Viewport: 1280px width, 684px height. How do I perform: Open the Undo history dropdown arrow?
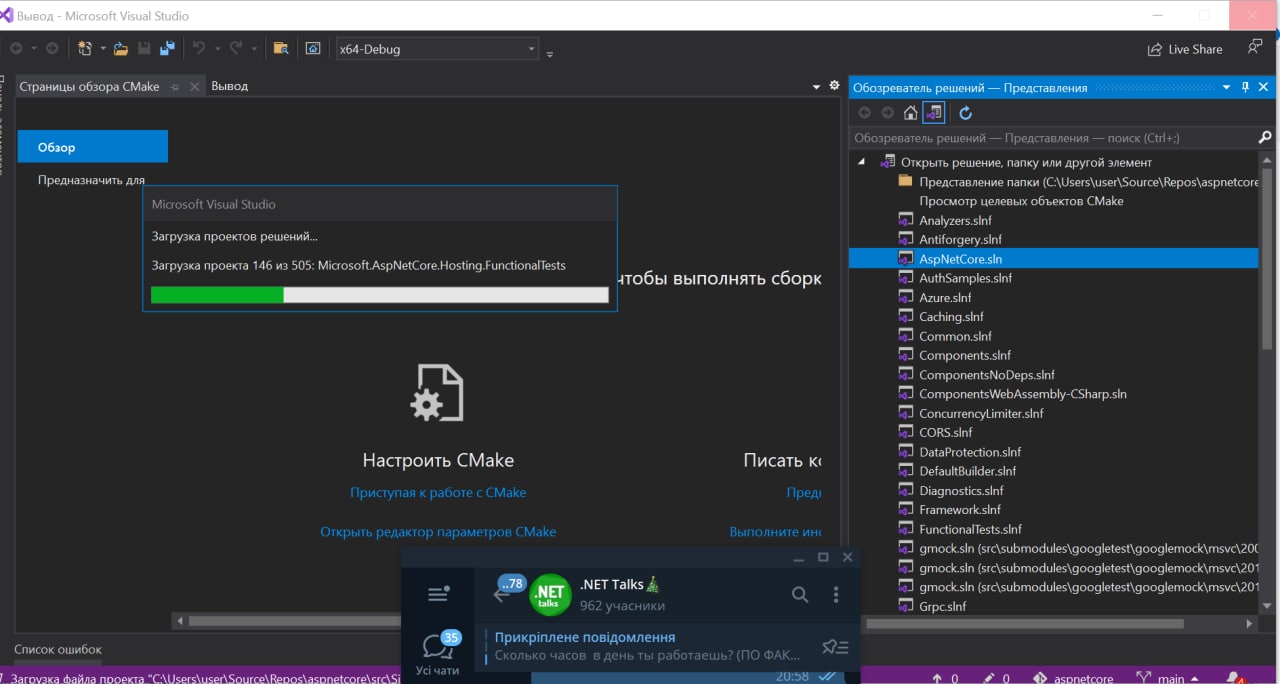(x=216, y=49)
